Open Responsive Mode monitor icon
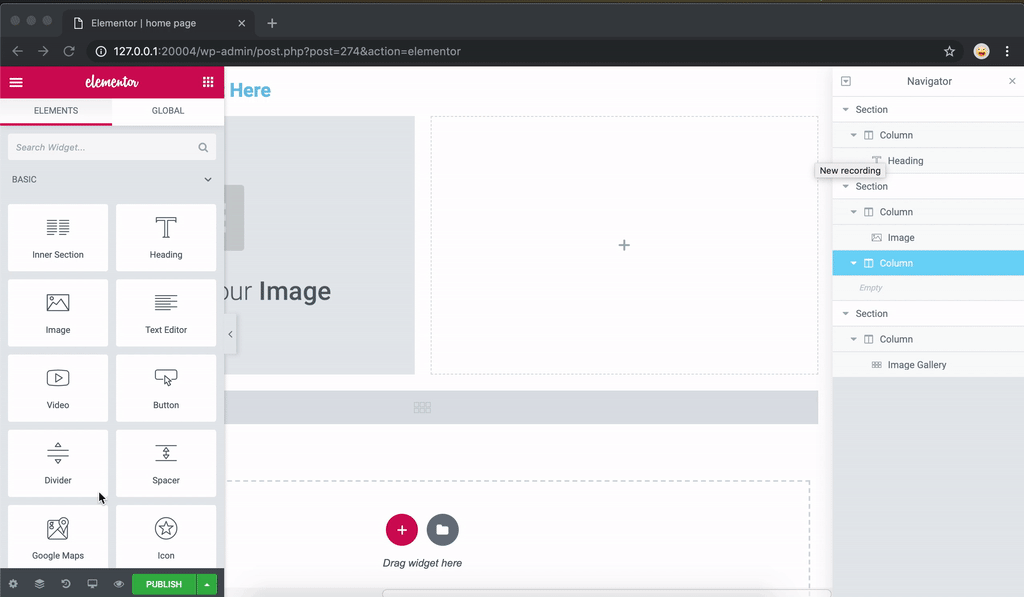 tap(92, 584)
